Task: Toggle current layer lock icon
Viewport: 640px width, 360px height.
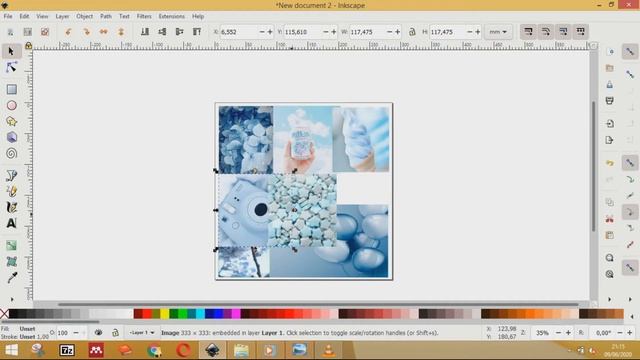Action: [x=116, y=333]
